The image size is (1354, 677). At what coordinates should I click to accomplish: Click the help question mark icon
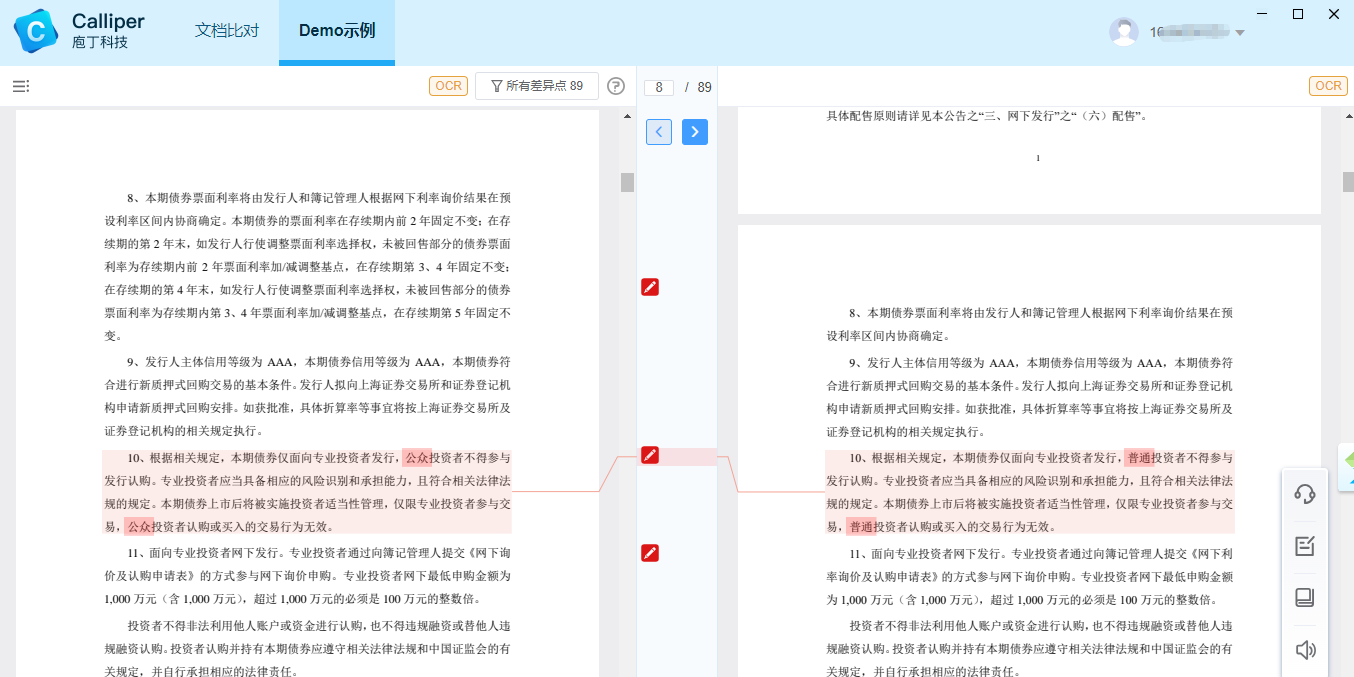(616, 87)
